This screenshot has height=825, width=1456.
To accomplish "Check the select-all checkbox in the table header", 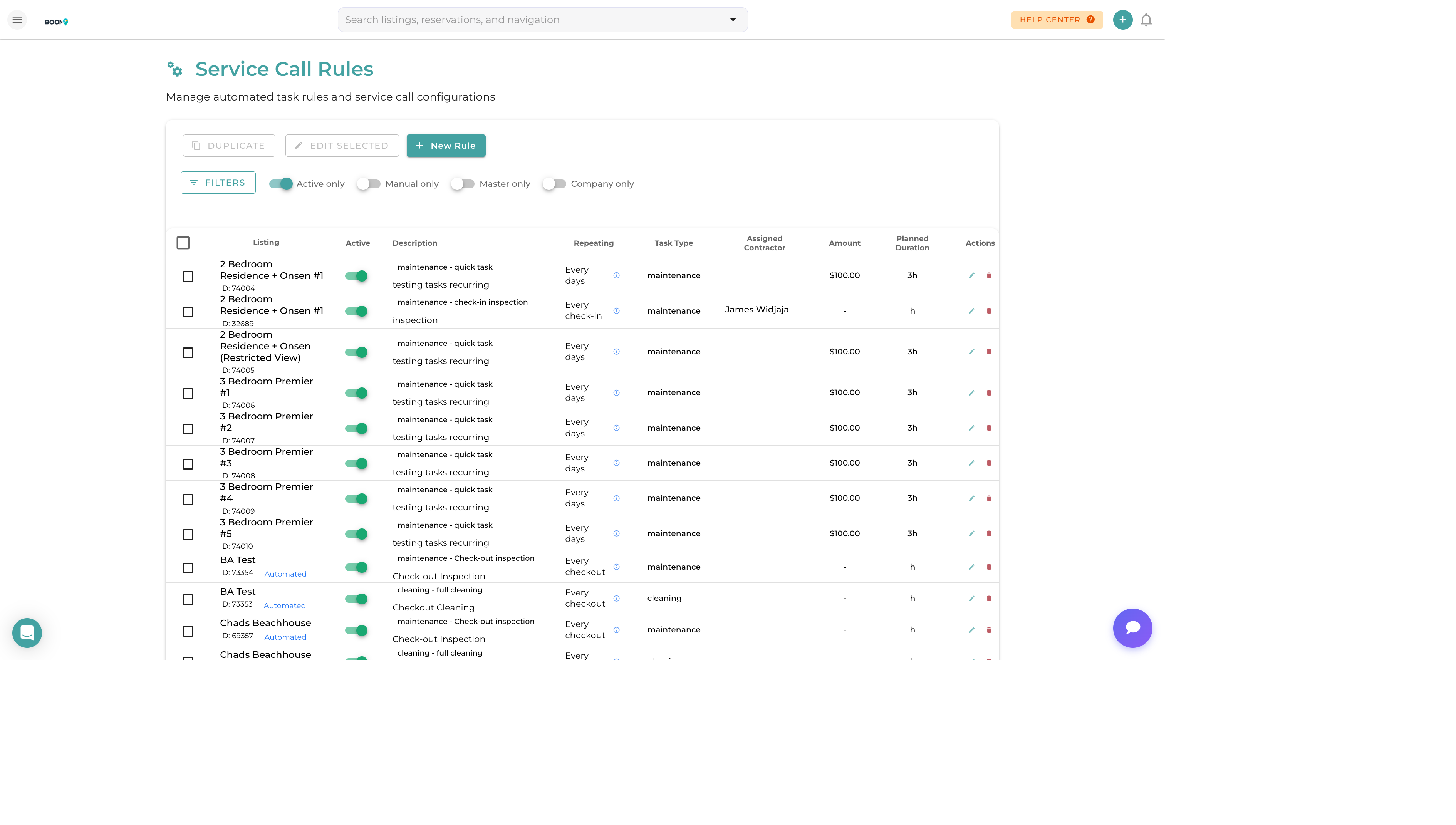I will (x=183, y=243).
